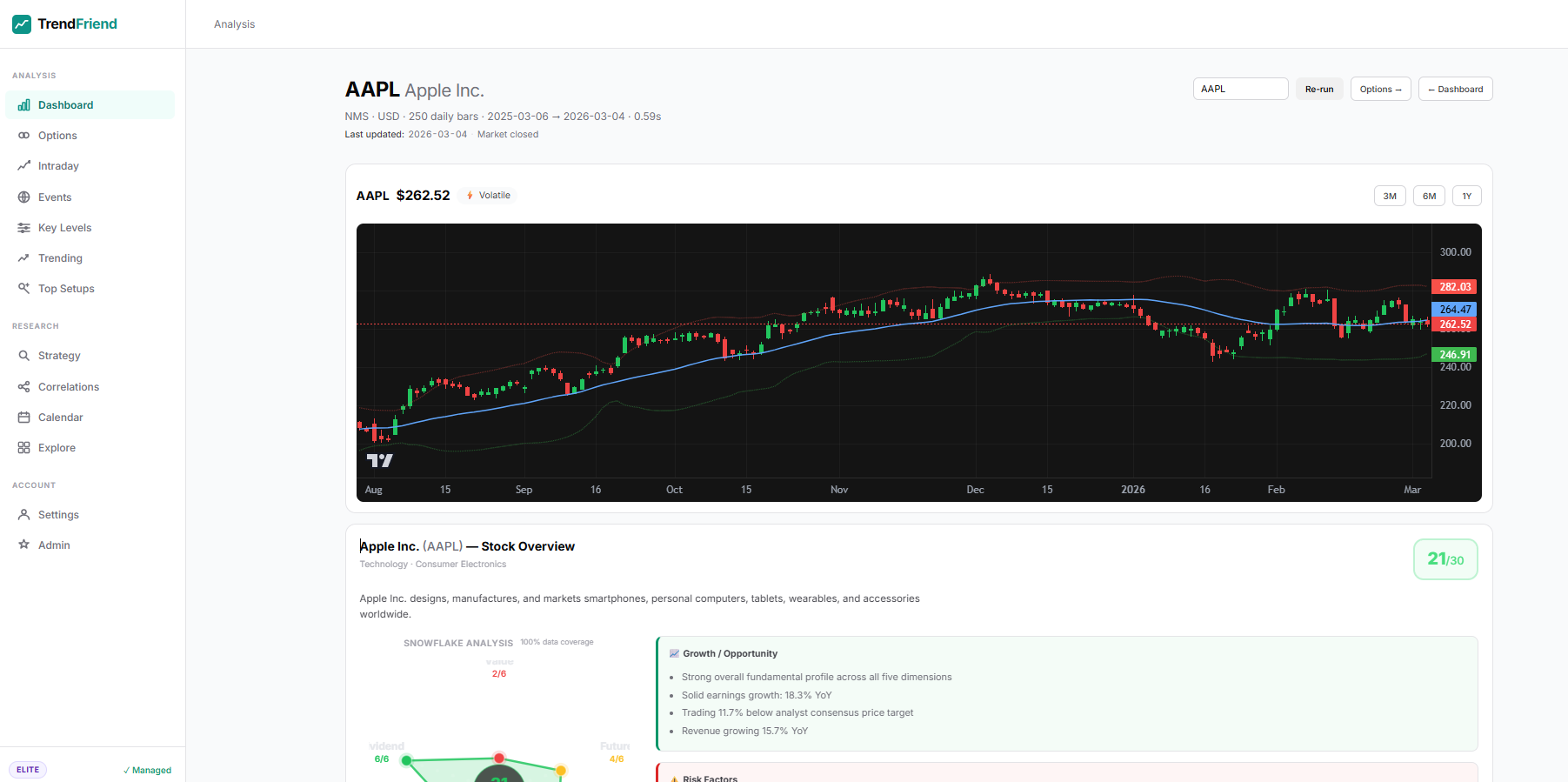Click 'Solid earnings growth: 18.3% YoY' line
This screenshot has width=1568, height=782.
(757, 696)
